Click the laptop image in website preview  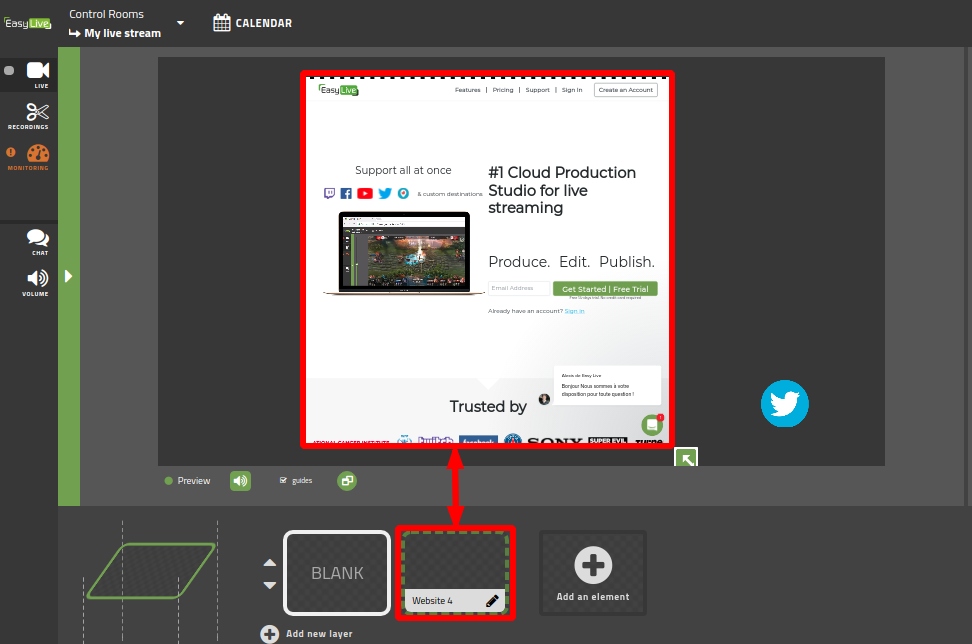[404, 253]
